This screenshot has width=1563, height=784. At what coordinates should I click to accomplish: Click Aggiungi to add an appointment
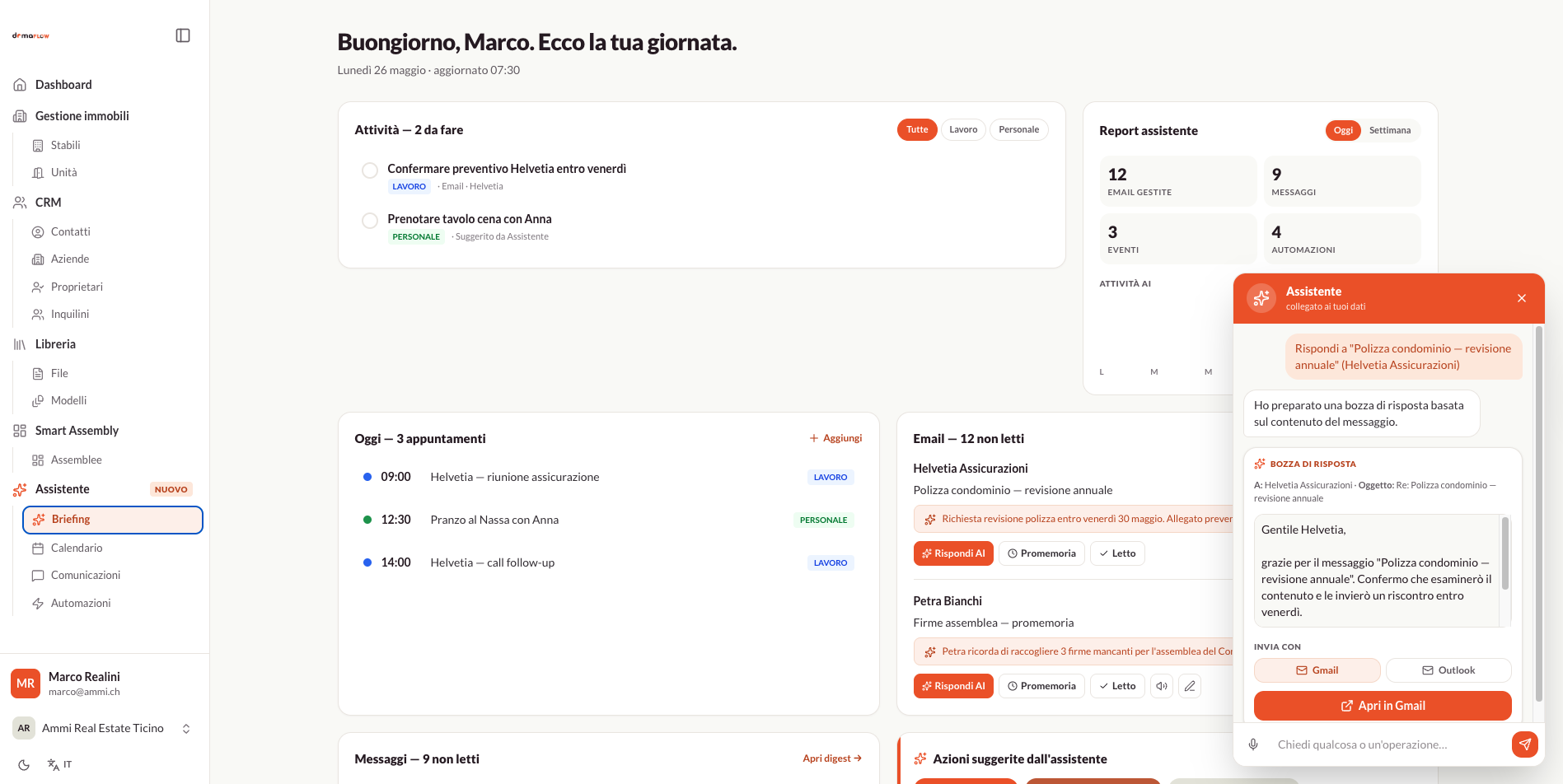click(x=835, y=438)
